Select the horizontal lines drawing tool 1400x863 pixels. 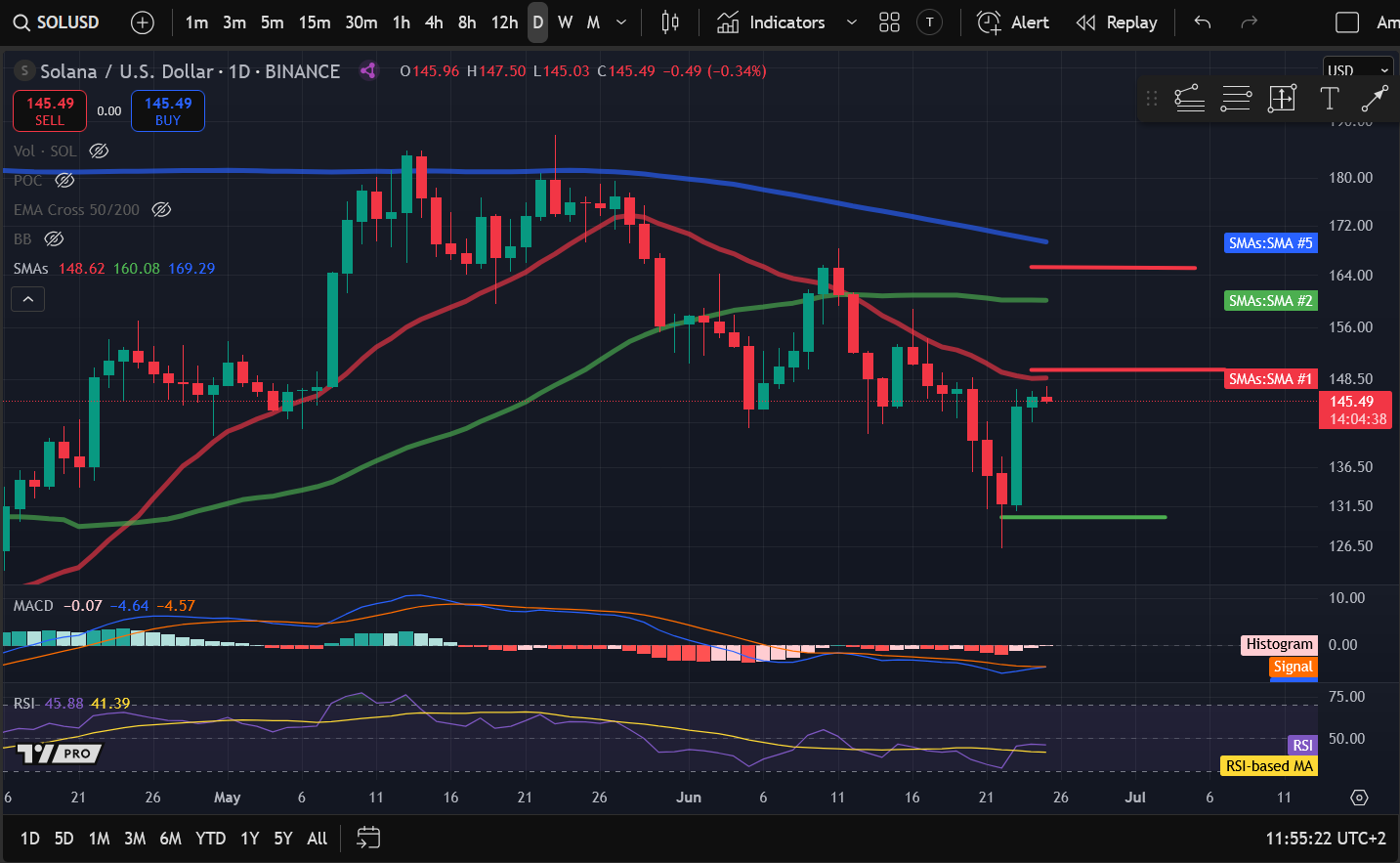pos(1236,98)
